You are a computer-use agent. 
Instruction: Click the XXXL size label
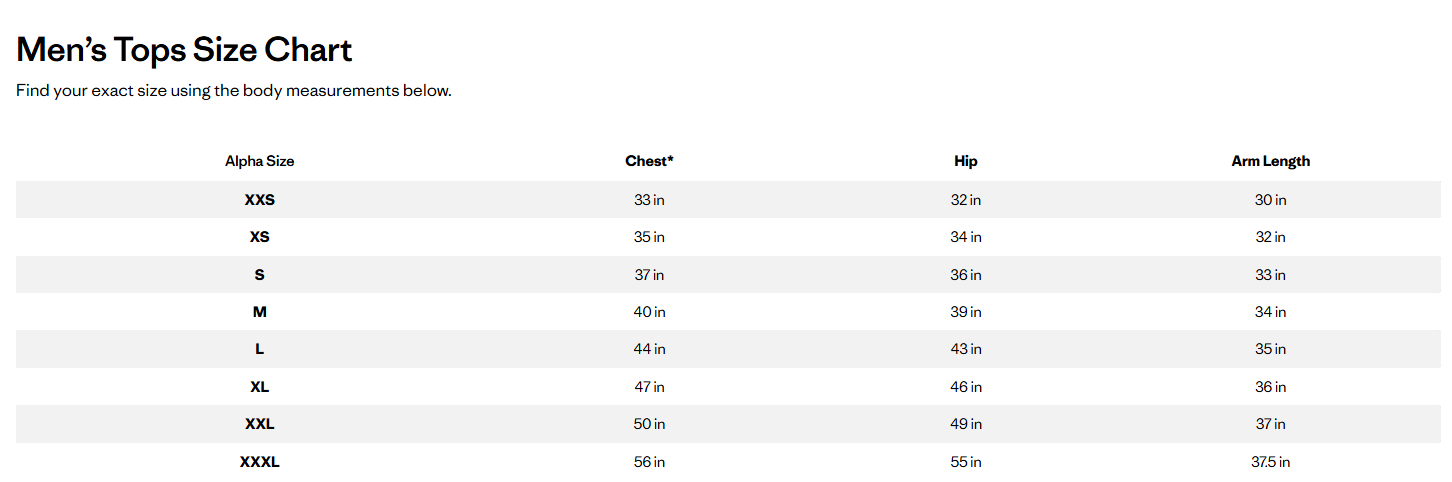pyautogui.click(x=260, y=462)
